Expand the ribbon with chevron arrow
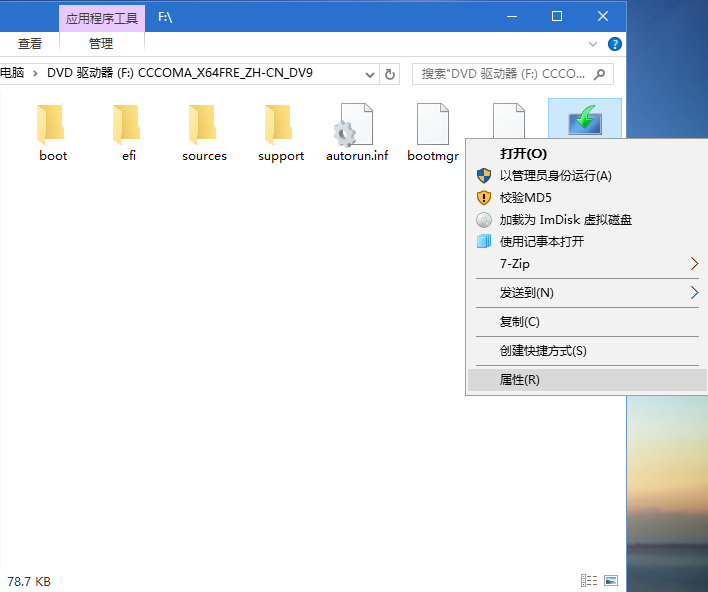The image size is (708, 592). (x=593, y=44)
